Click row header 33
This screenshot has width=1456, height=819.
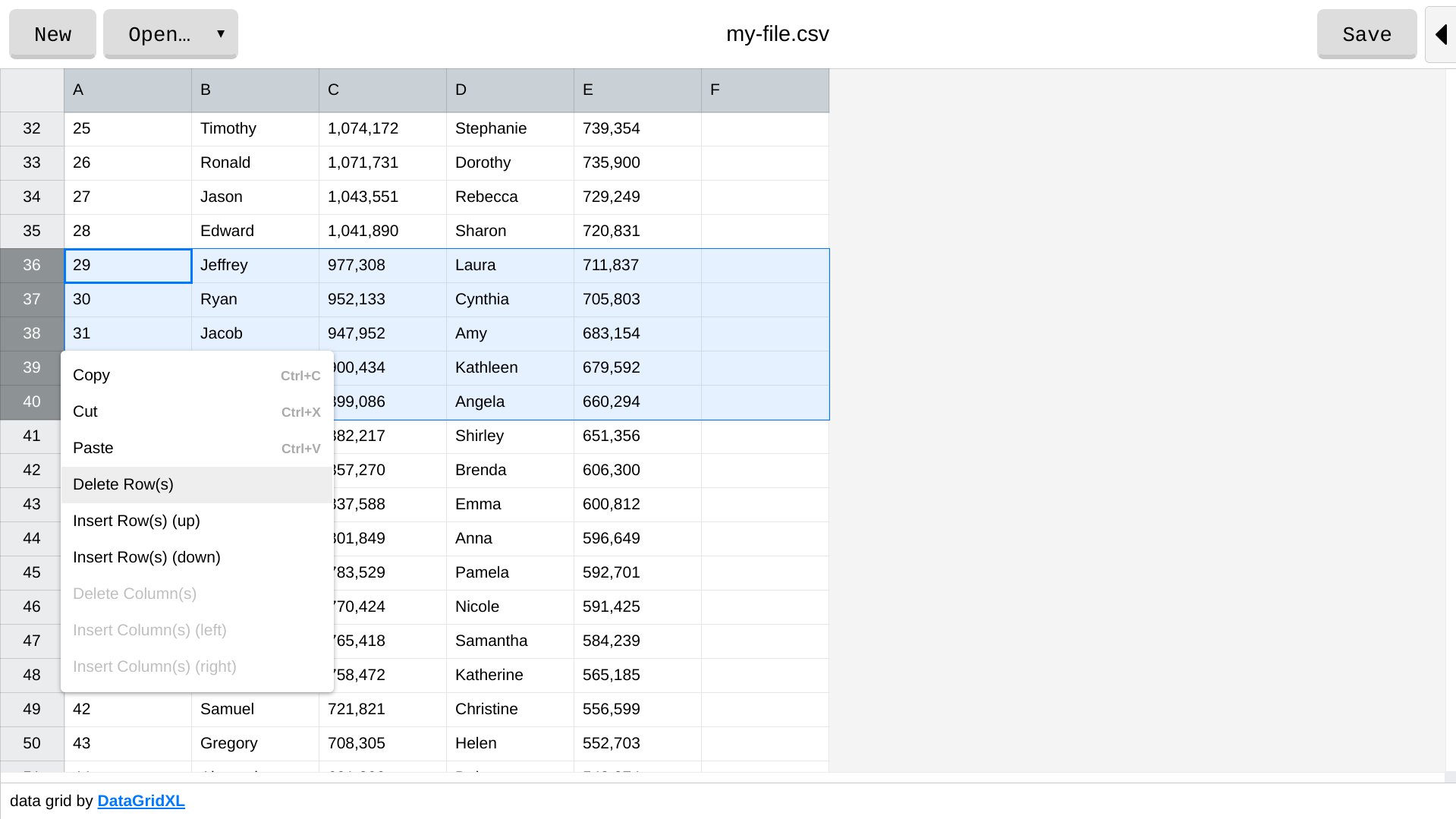click(32, 162)
